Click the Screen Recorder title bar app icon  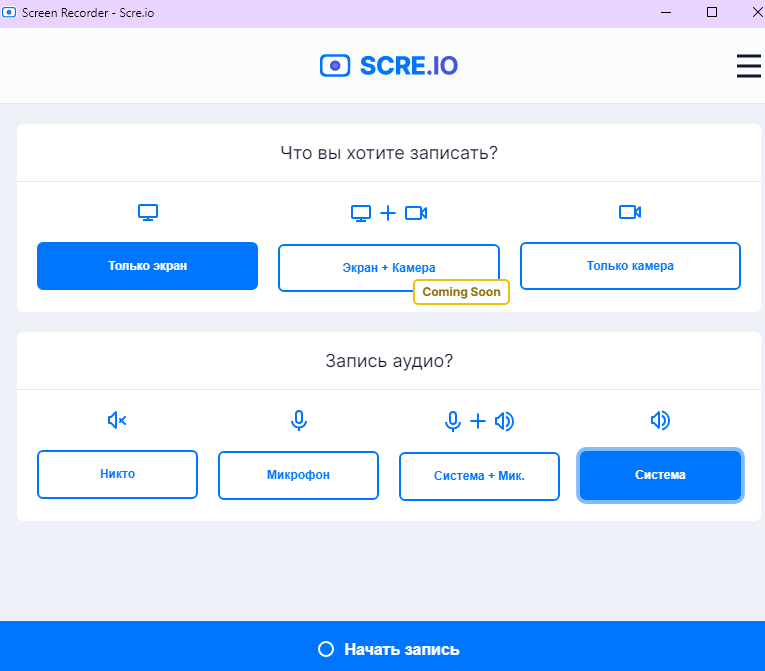click(x=9, y=12)
